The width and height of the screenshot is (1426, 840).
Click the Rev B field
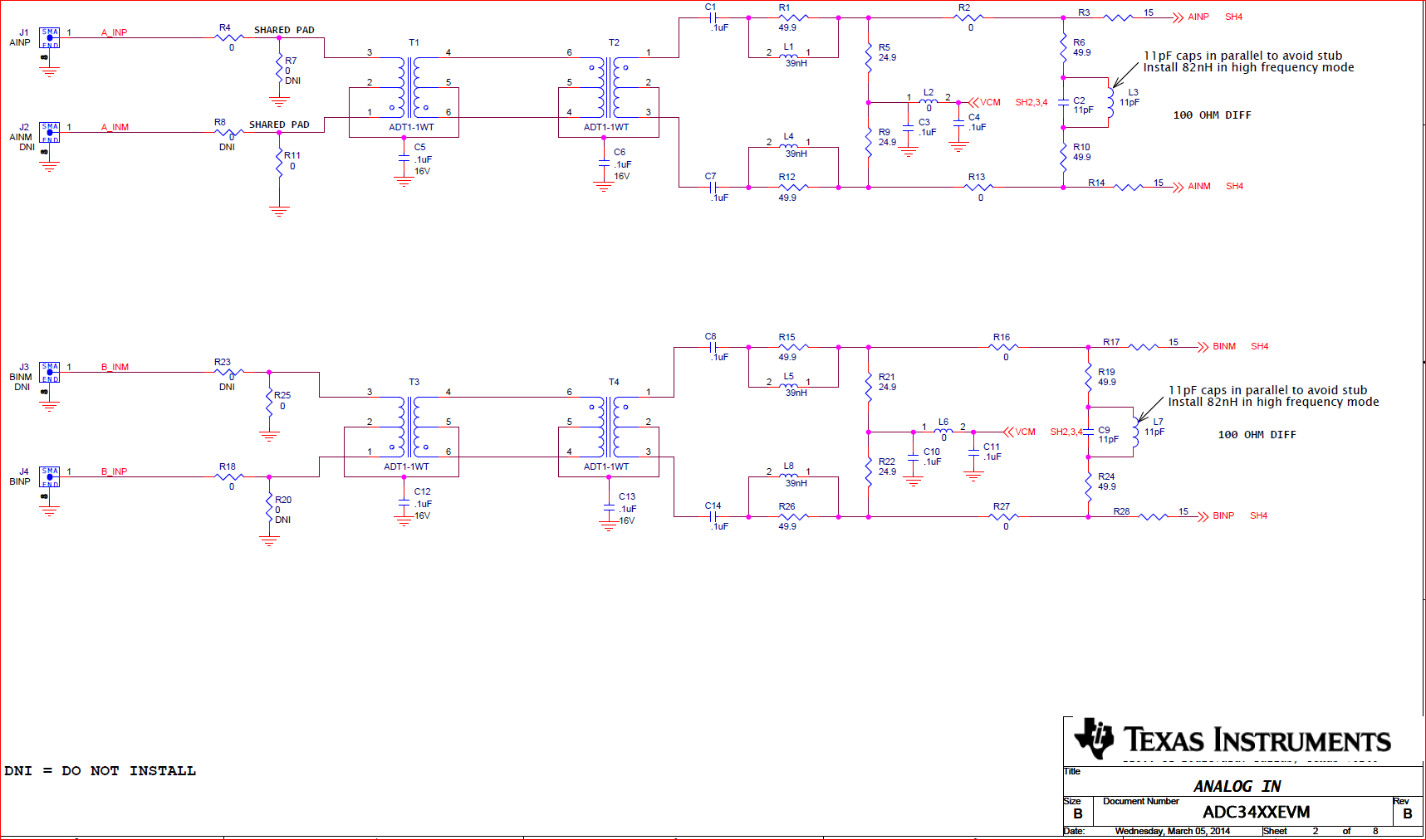[x=1407, y=809]
